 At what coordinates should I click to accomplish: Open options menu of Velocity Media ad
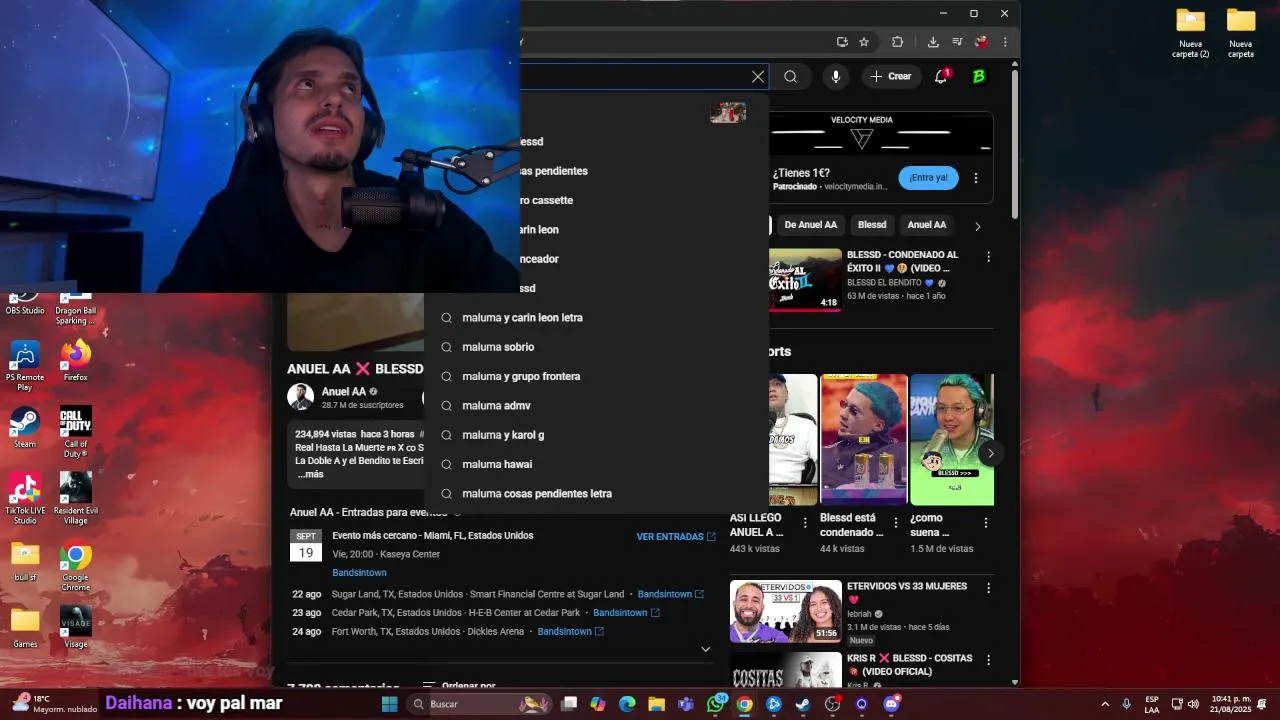[x=976, y=179]
